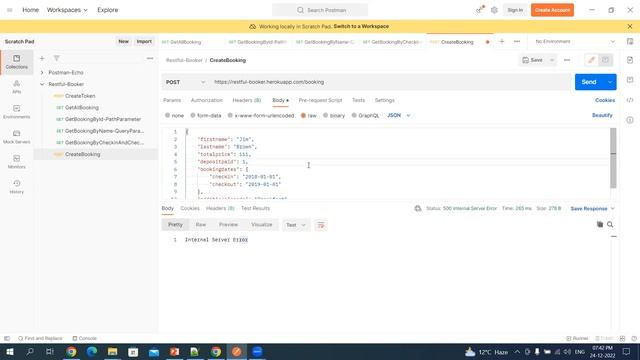The width and height of the screenshot is (640, 360).
Task: Copy the response with the copy icon
Action: pos(600,224)
